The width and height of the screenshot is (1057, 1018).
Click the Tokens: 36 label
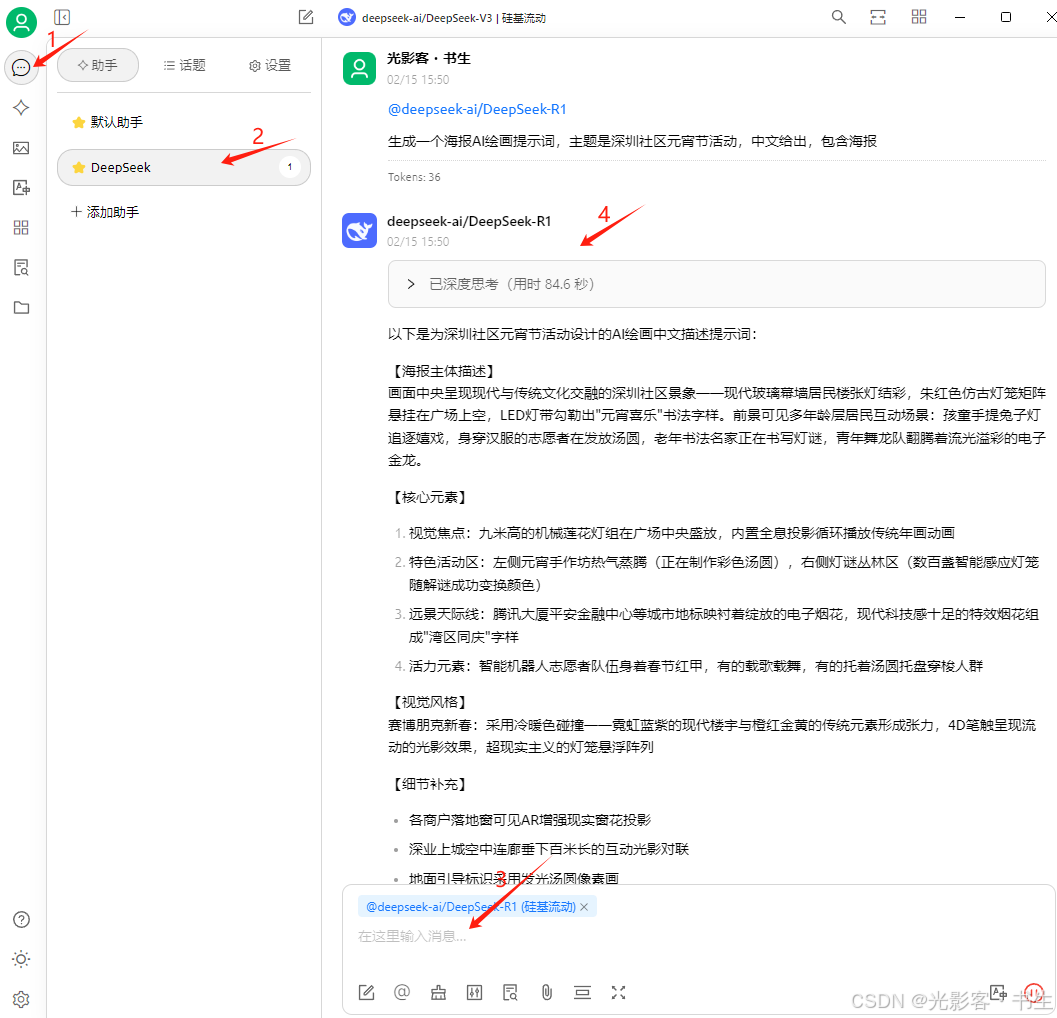(x=414, y=177)
